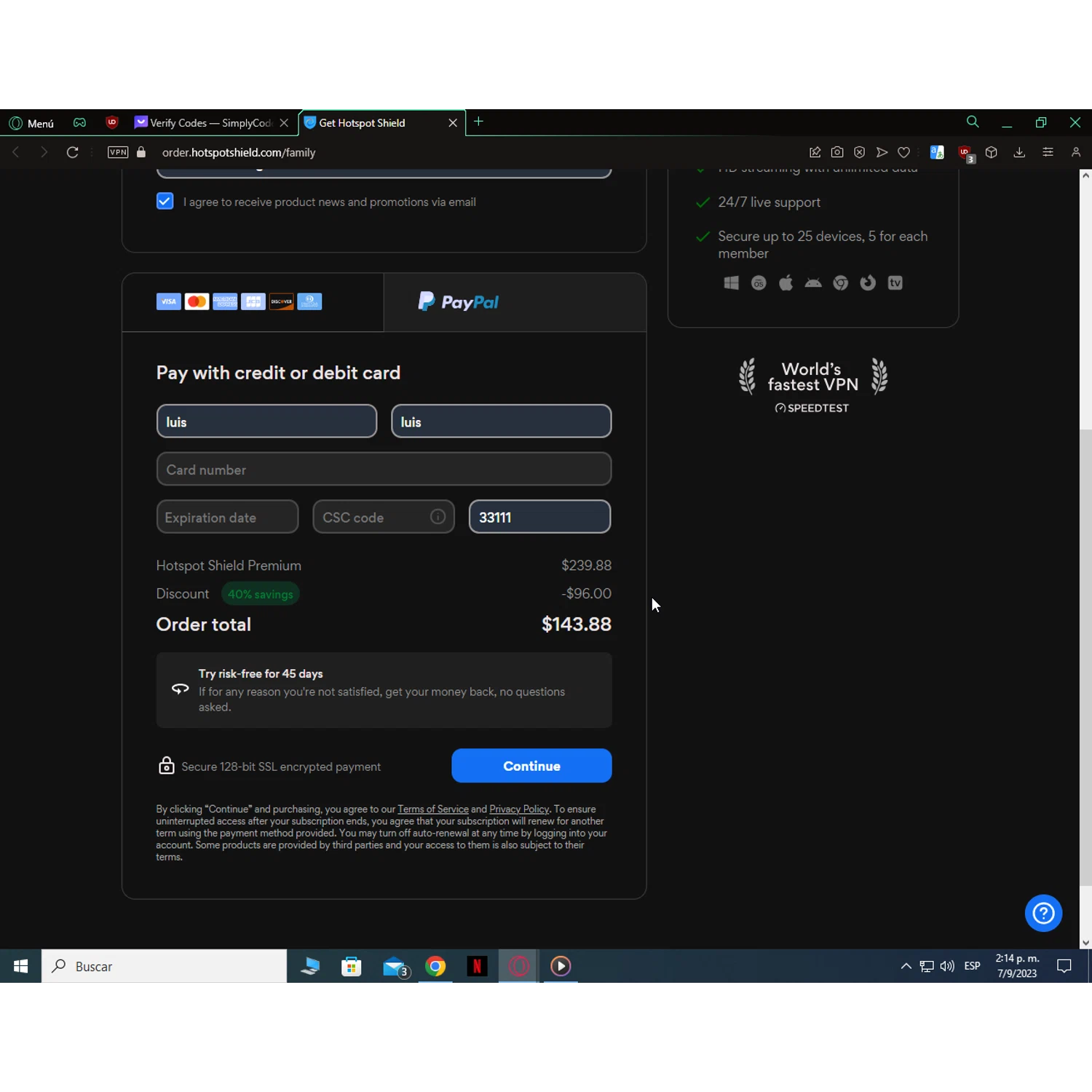Open the taskbar clock and date
The height and width of the screenshot is (1092, 1092).
[x=1017, y=966]
